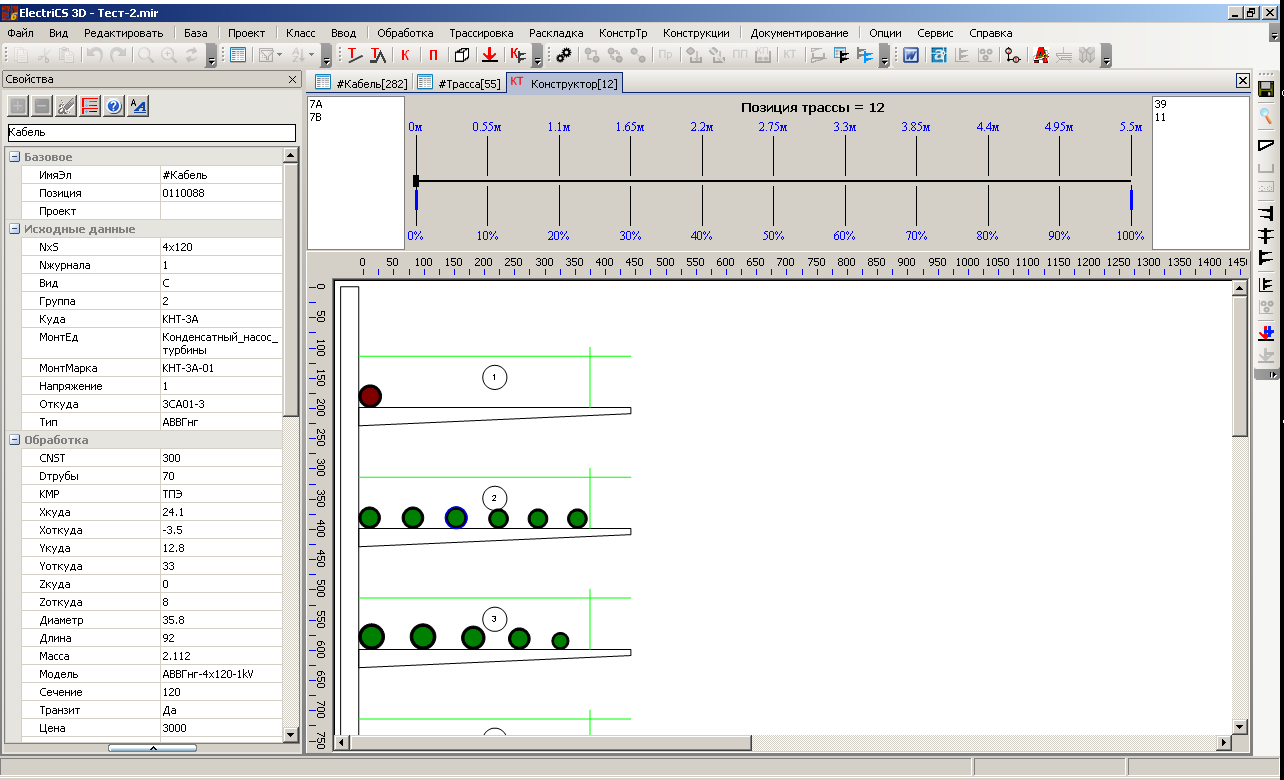1284x780 pixels.
Task: Click the red П toolbar icon
Action: tap(433, 56)
